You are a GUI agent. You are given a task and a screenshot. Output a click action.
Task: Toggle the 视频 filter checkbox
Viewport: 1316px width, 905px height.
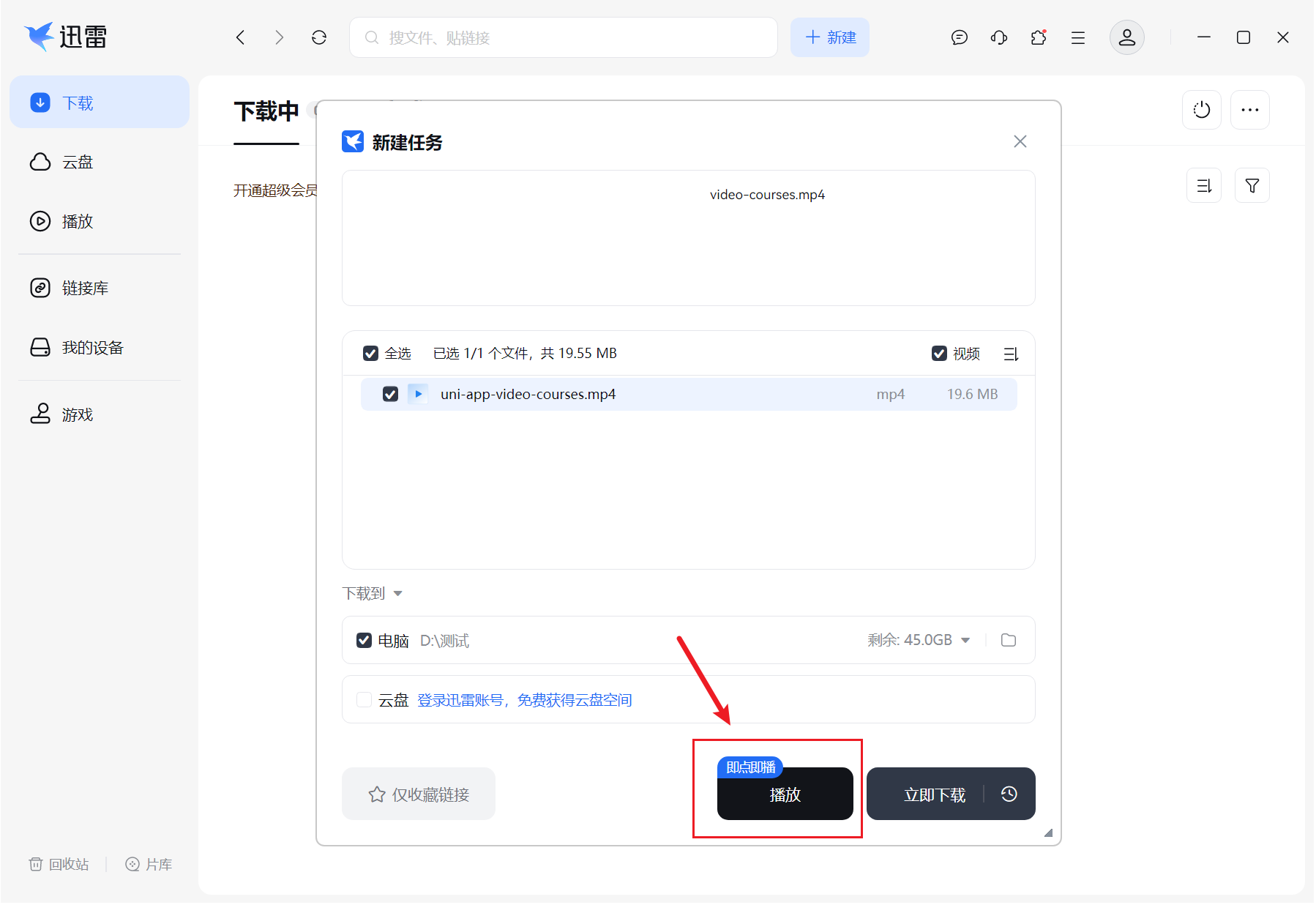tap(939, 354)
